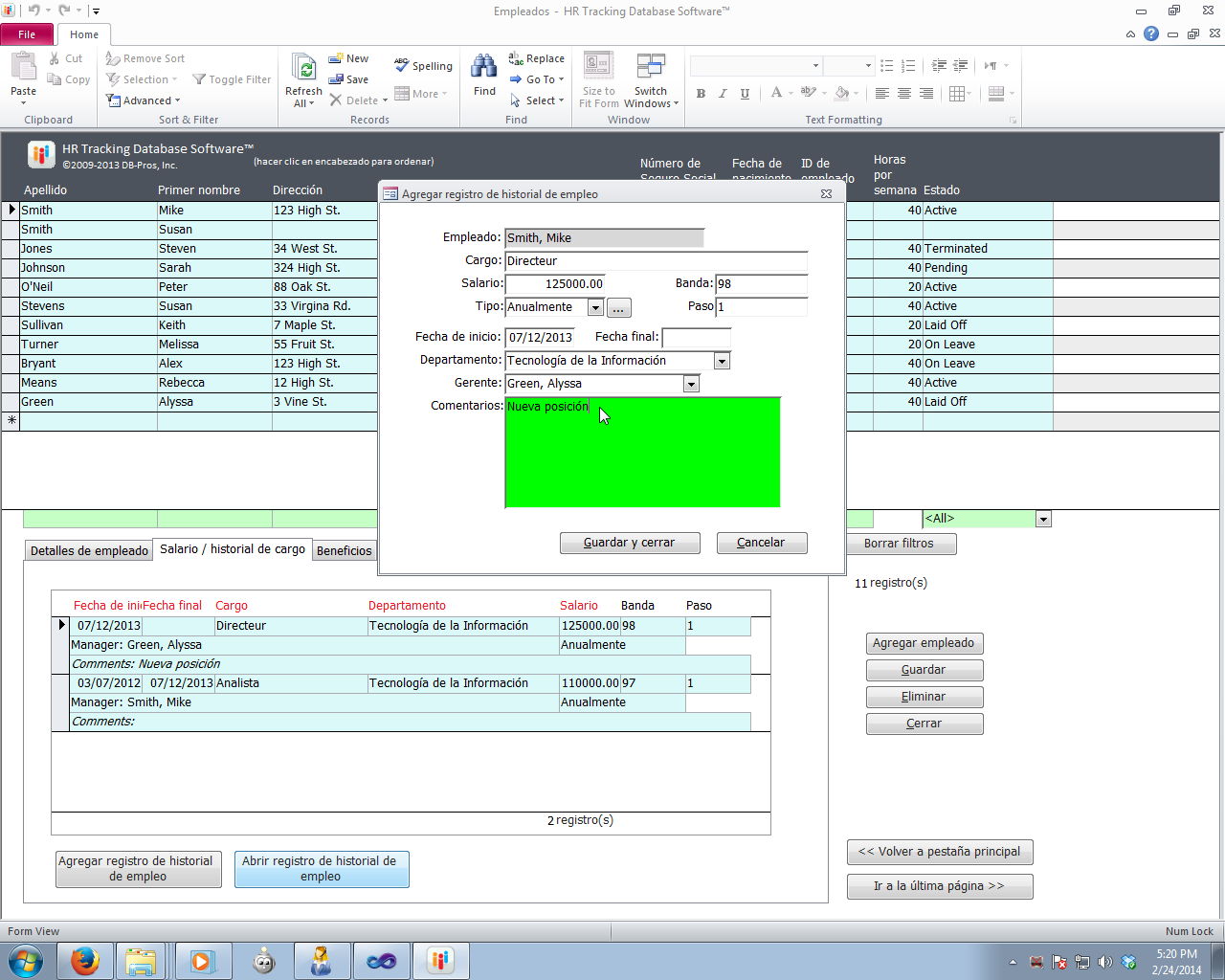Expand the Selection dropdown

tap(175, 79)
